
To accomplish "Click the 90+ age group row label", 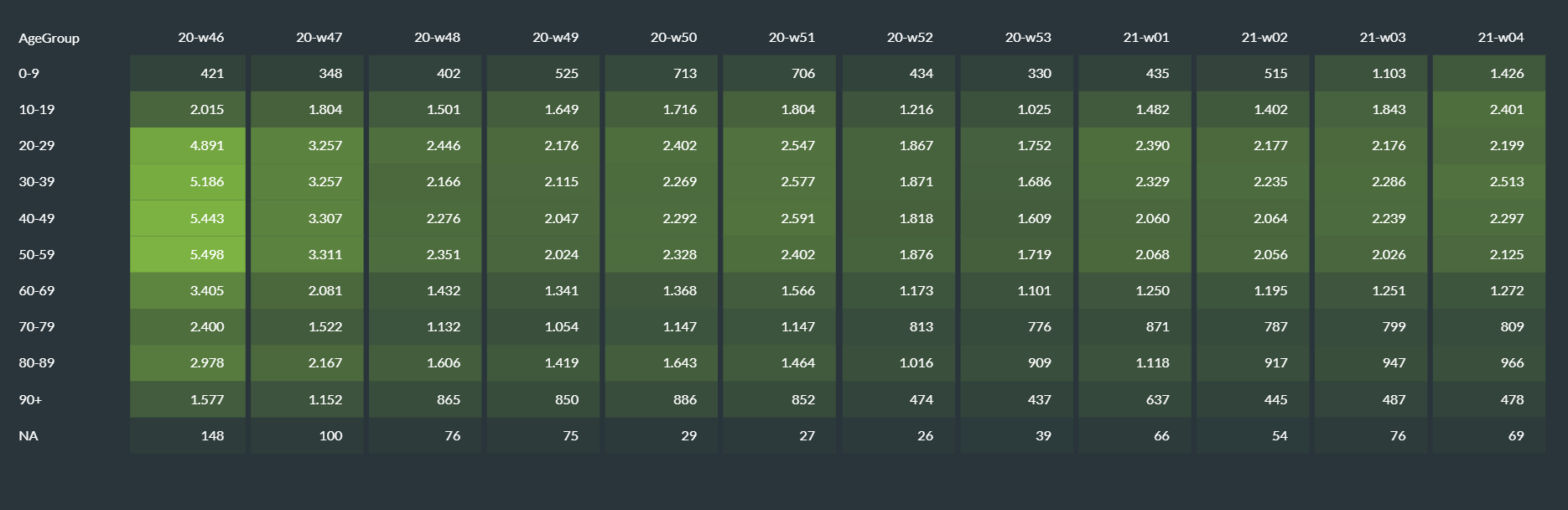I will click(30, 400).
